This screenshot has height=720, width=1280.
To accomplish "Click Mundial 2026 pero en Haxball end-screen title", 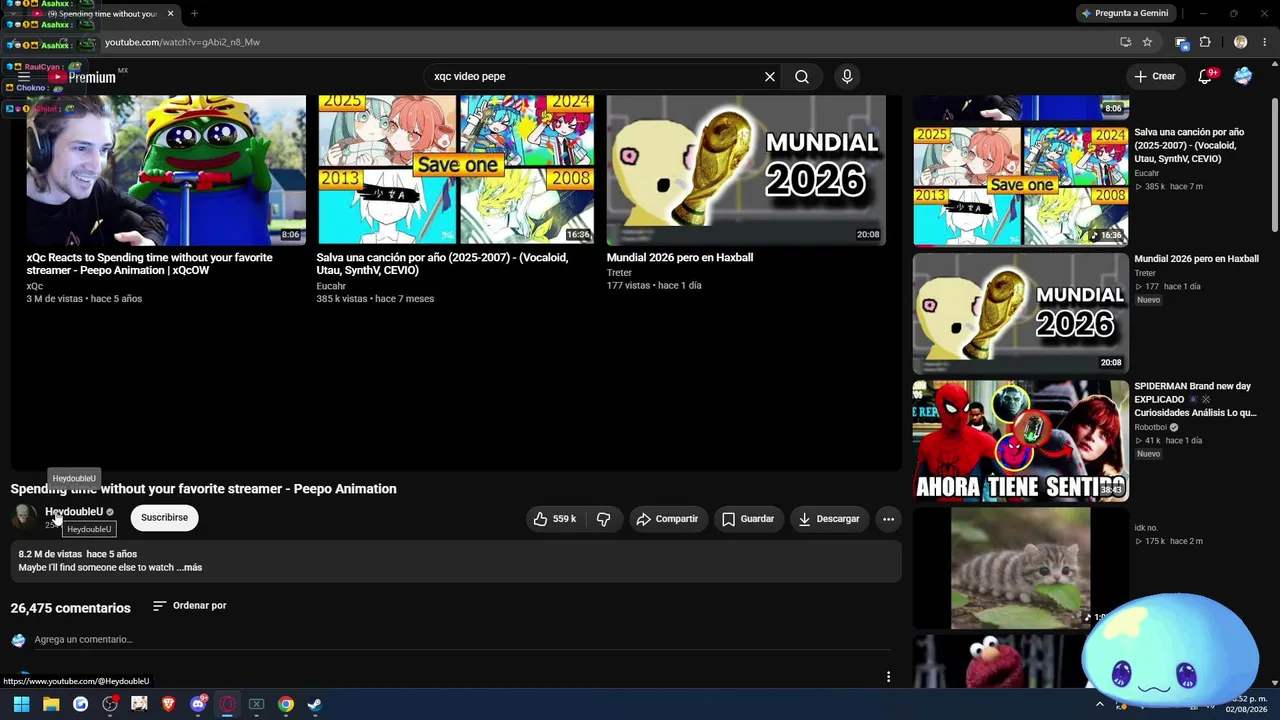I will [680, 258].
